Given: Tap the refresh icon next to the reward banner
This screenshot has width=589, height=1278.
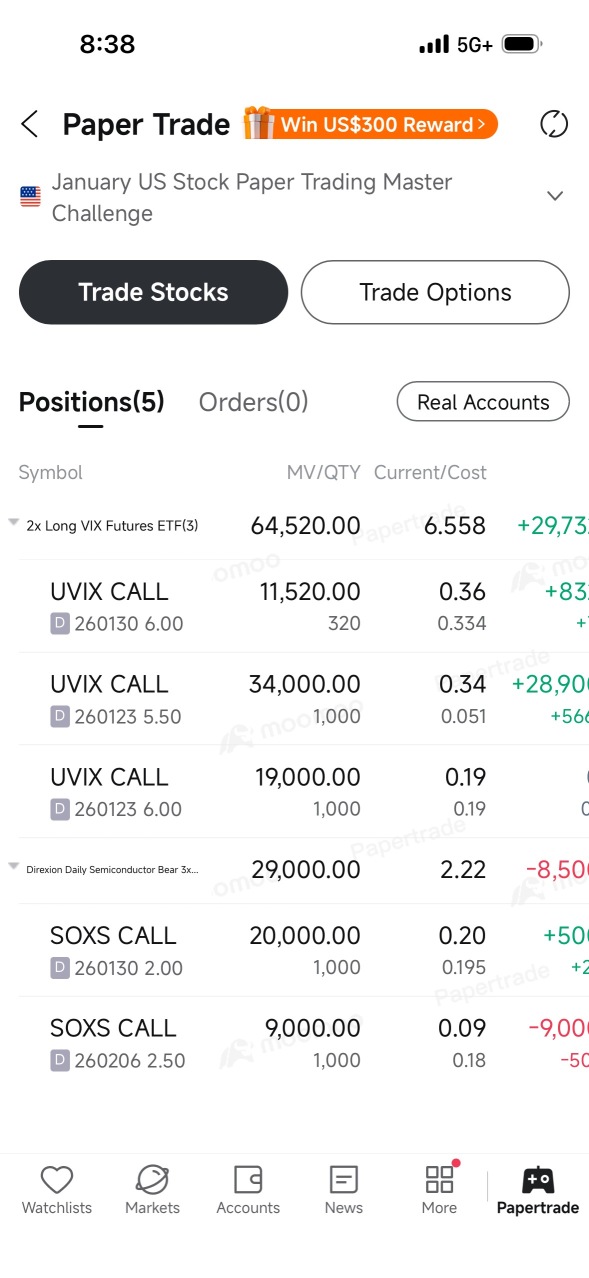Looking at the screenshot, I should (554, 124).
